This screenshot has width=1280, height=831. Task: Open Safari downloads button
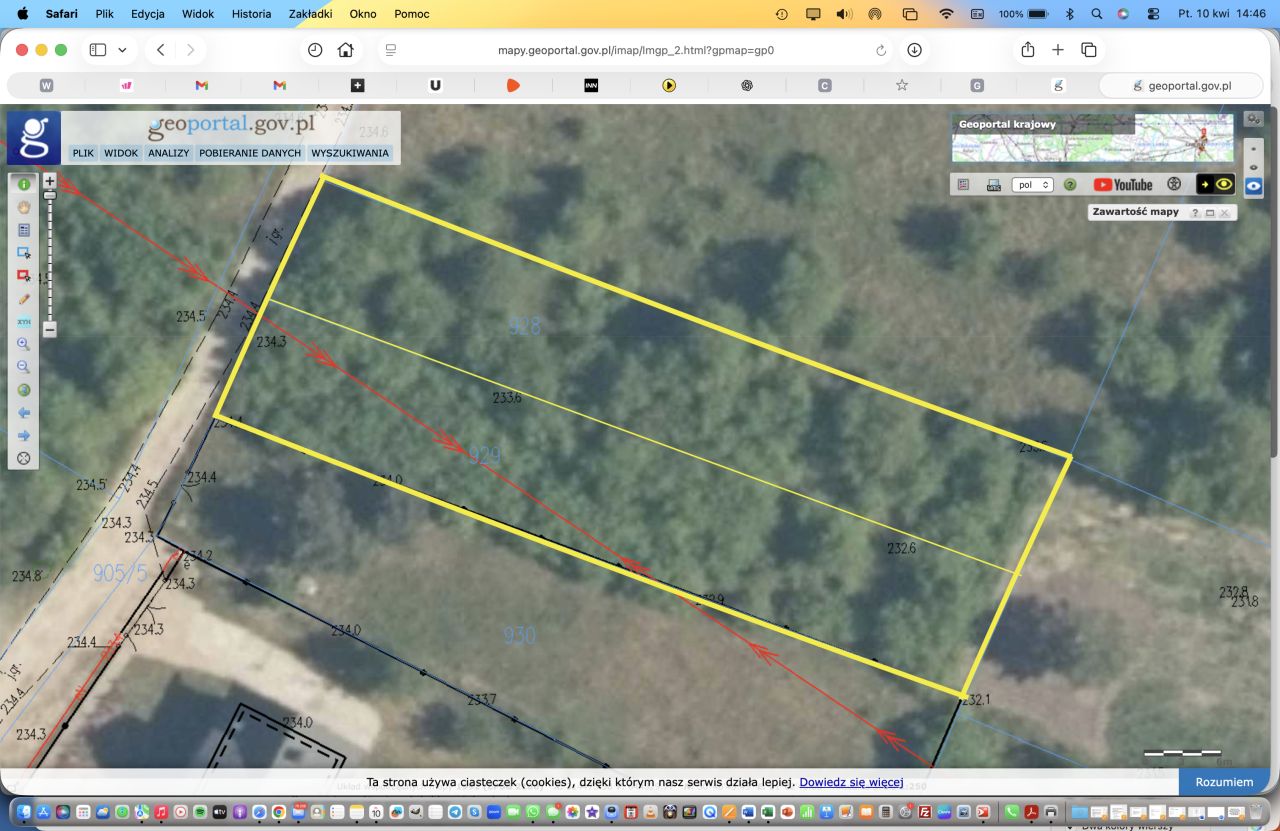tap(914, 50)
